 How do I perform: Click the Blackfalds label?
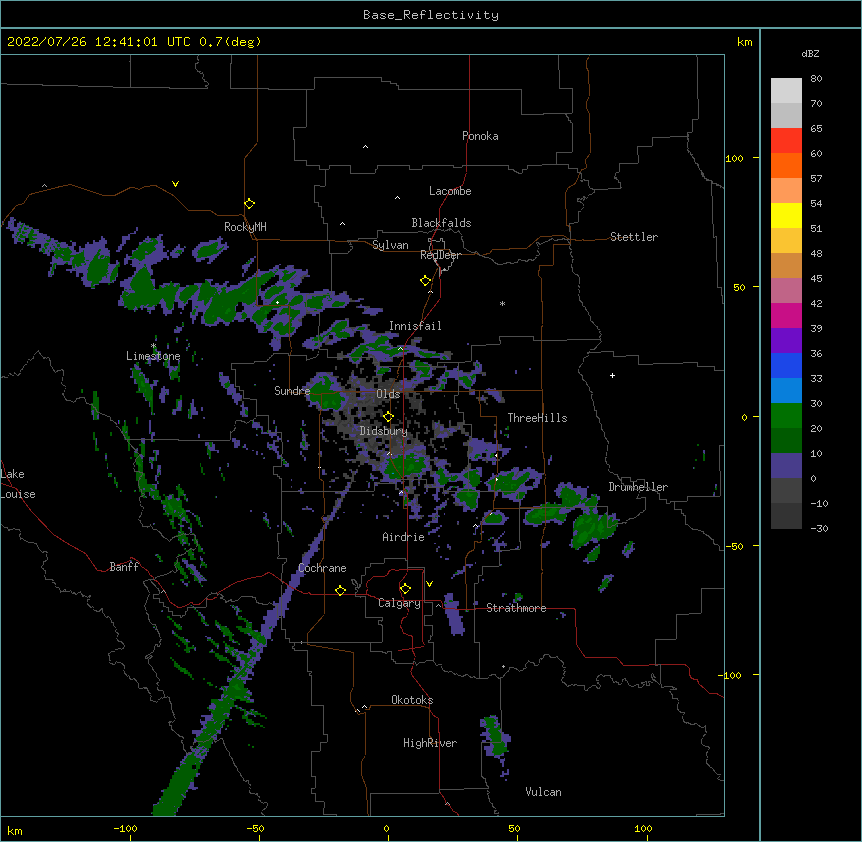tap(441, 223)
